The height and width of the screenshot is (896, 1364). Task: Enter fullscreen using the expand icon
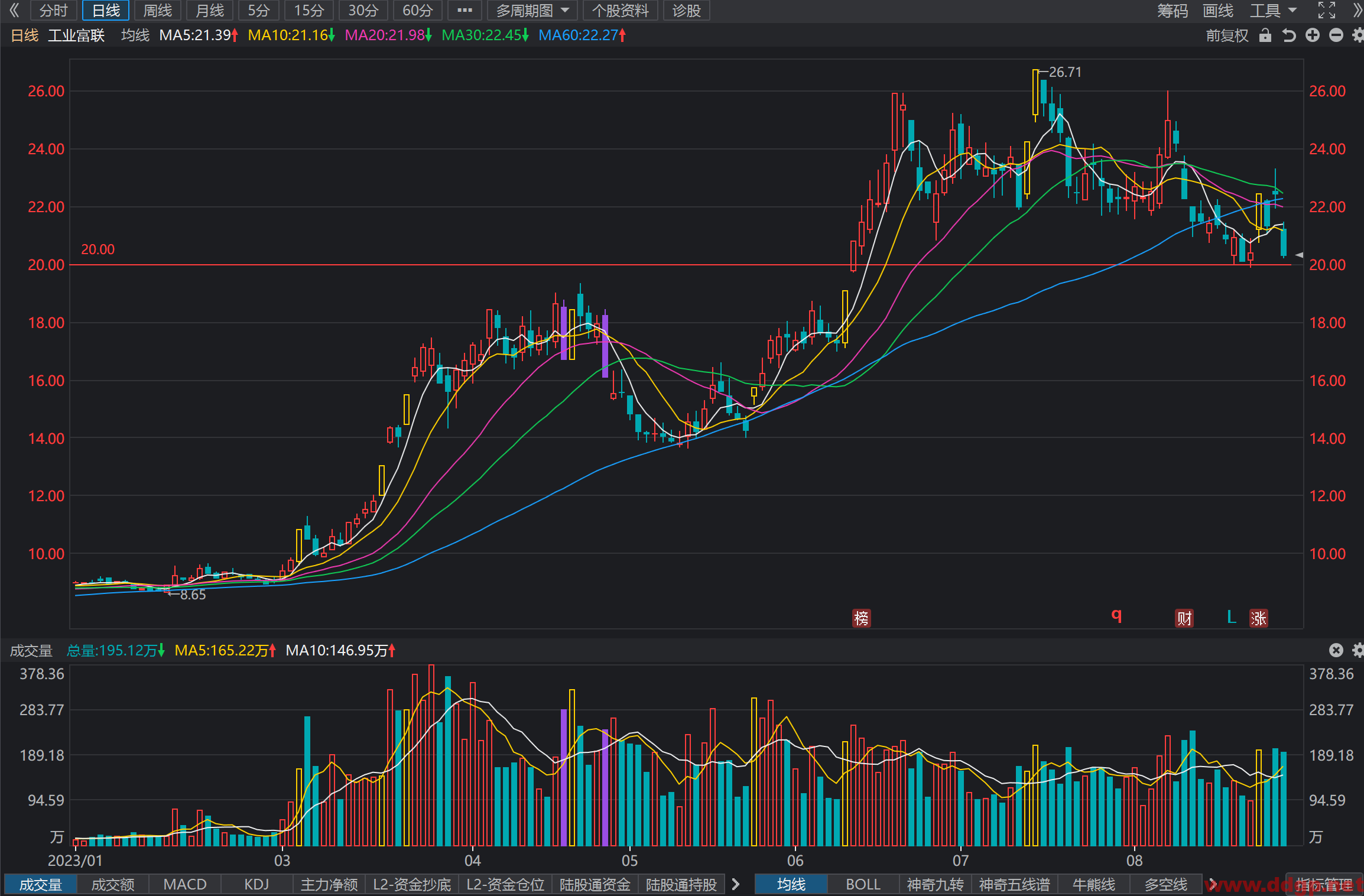pos(1327,10)
